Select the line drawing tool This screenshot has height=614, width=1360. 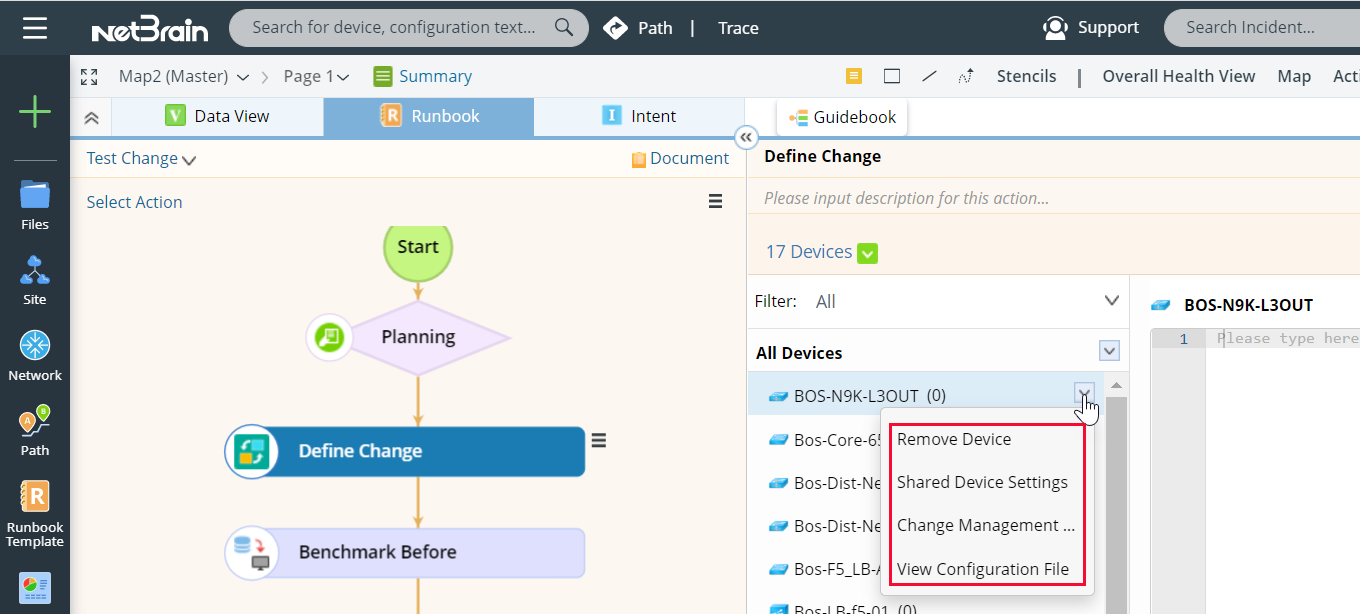929,76
